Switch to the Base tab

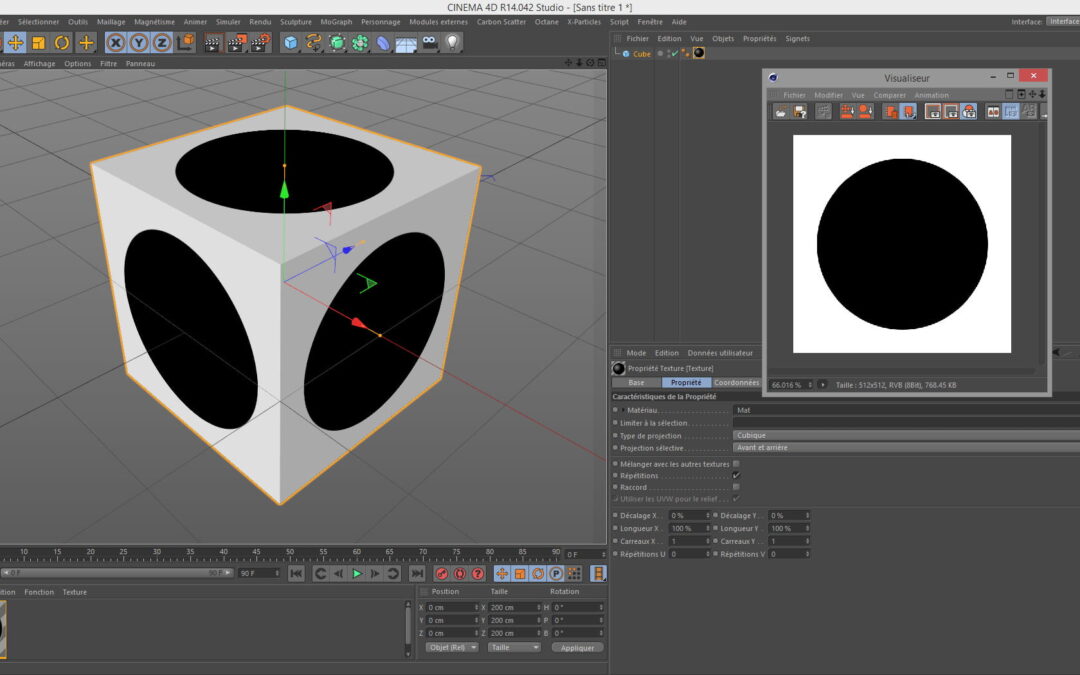636,382
